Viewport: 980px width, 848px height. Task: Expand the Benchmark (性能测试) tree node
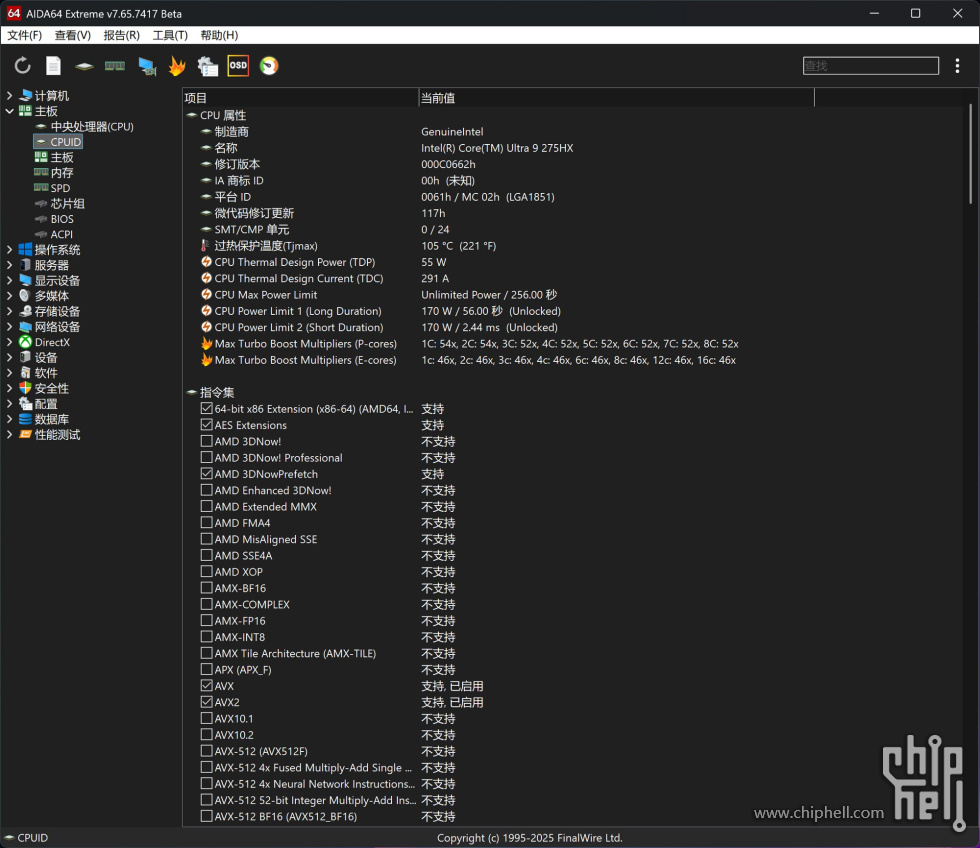coord(9,434)
